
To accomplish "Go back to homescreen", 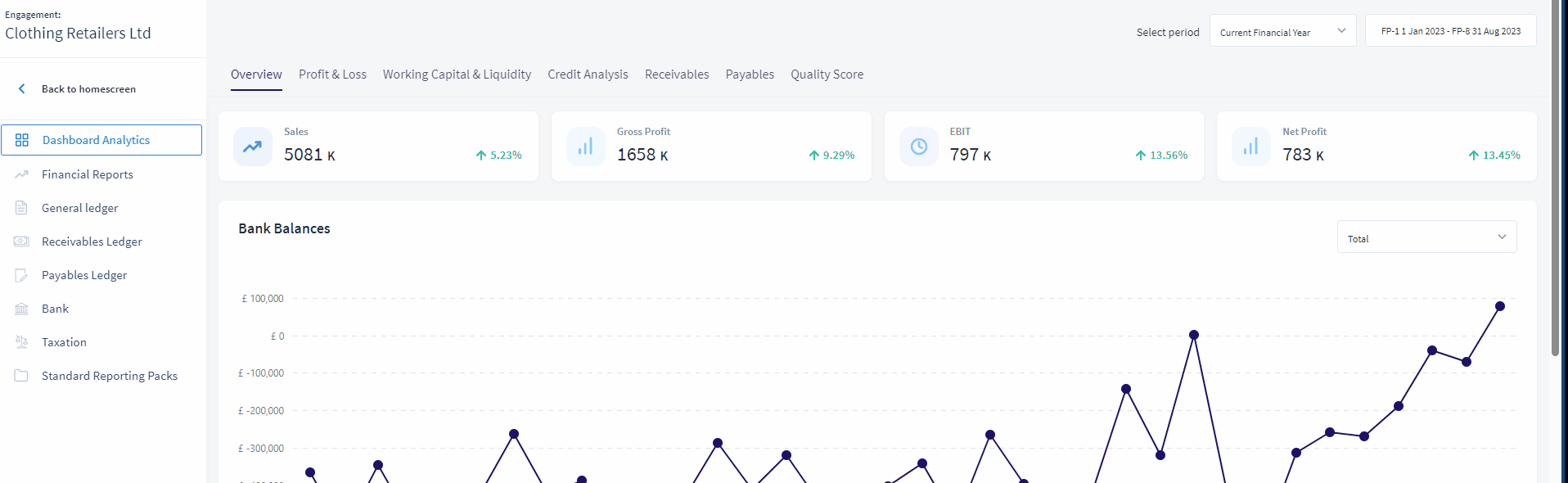I will tap(88, 89).
